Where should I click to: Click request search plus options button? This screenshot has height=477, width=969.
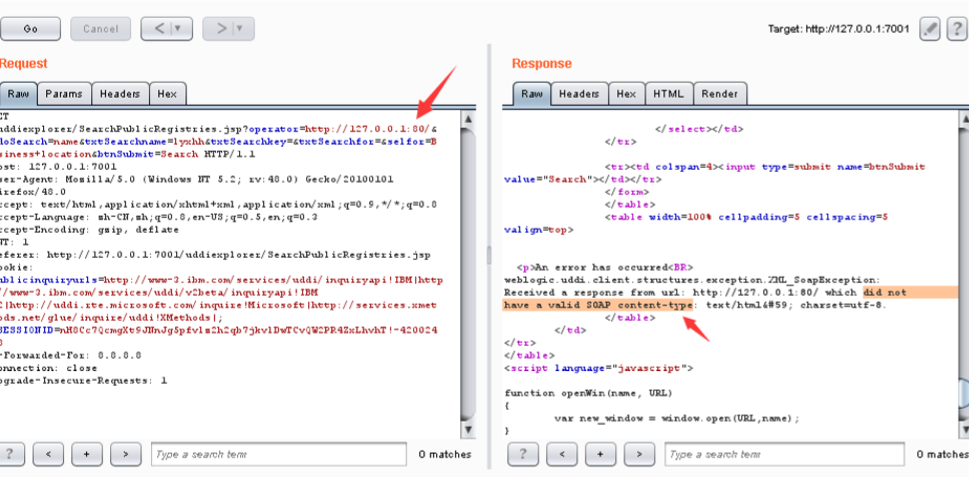pyautogui.click(x=87, y=454)
